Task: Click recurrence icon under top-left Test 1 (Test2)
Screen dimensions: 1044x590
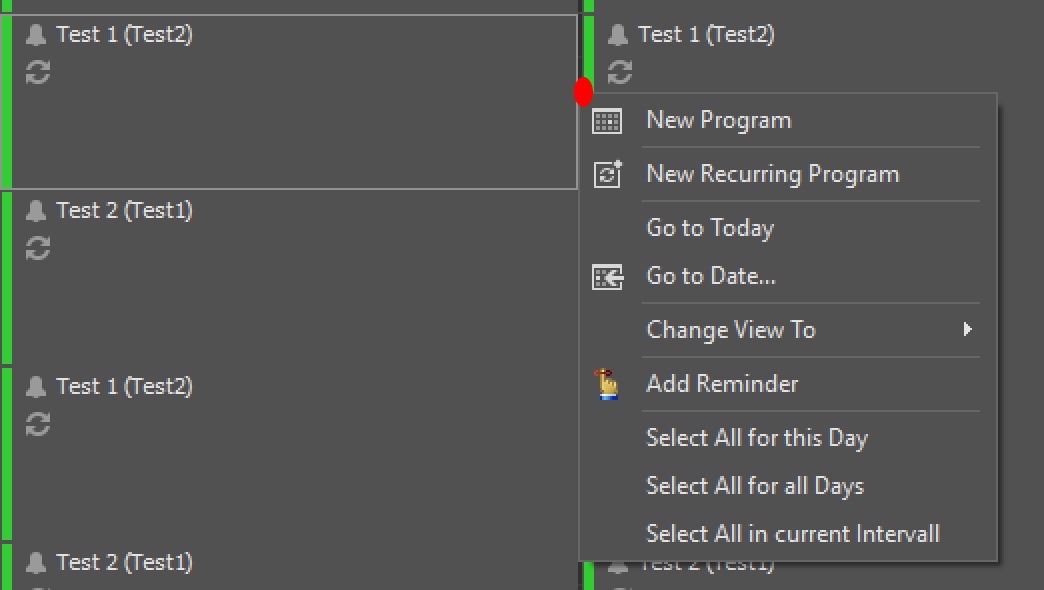Action: click(x=38, y=72)
